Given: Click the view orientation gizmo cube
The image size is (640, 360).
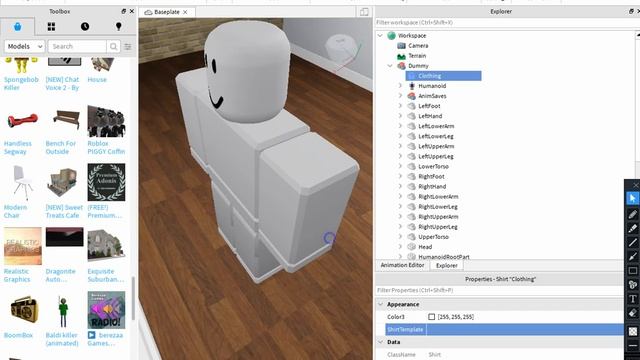Looking at the screenshot, I should (341, 47).
